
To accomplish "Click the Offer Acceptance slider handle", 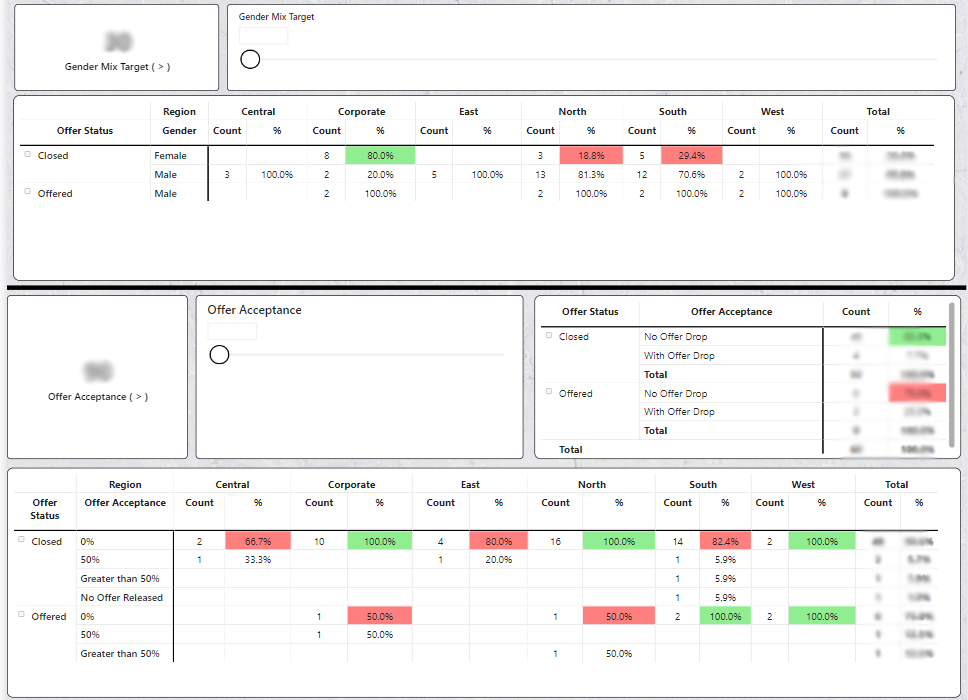I will pyautogui.click(x=219, y=354).
